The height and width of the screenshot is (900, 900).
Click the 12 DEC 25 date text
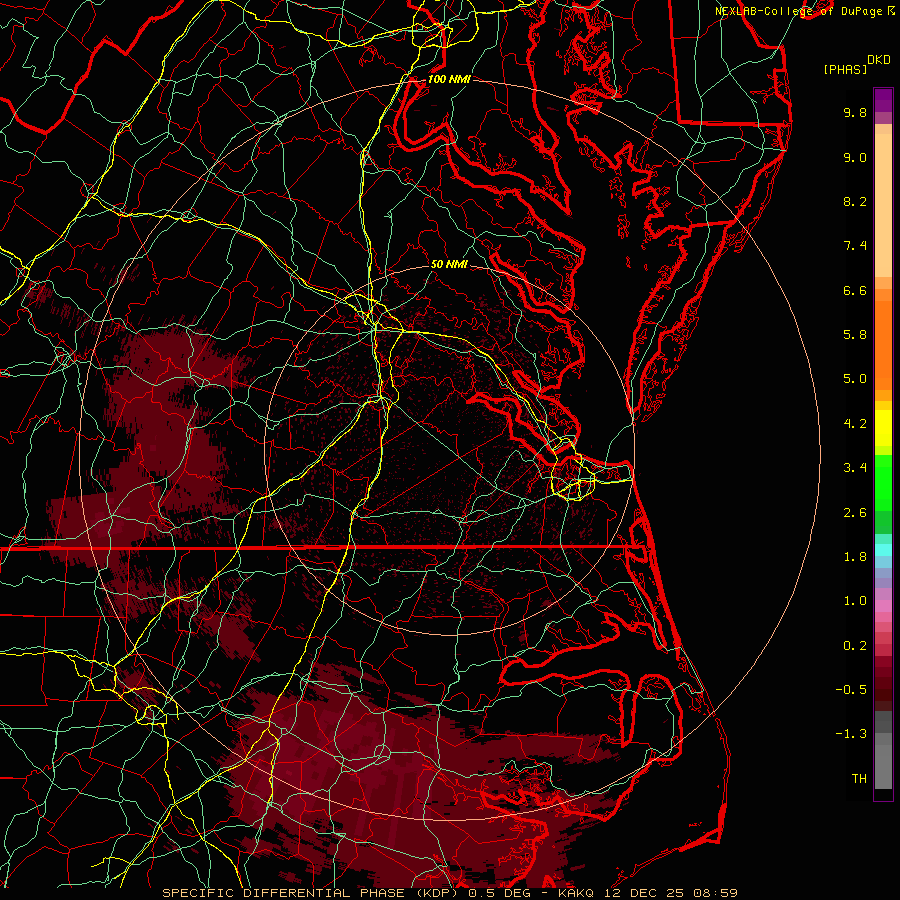pos(645,893)
